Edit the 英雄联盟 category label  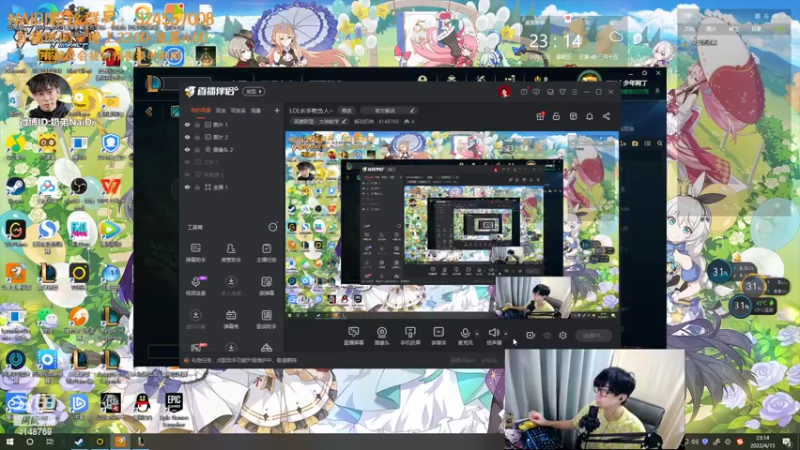point(318,121)
